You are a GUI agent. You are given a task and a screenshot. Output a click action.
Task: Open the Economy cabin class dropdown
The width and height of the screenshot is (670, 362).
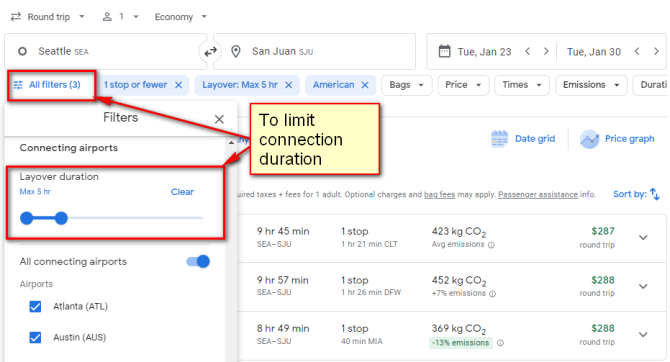pos(181,17)
